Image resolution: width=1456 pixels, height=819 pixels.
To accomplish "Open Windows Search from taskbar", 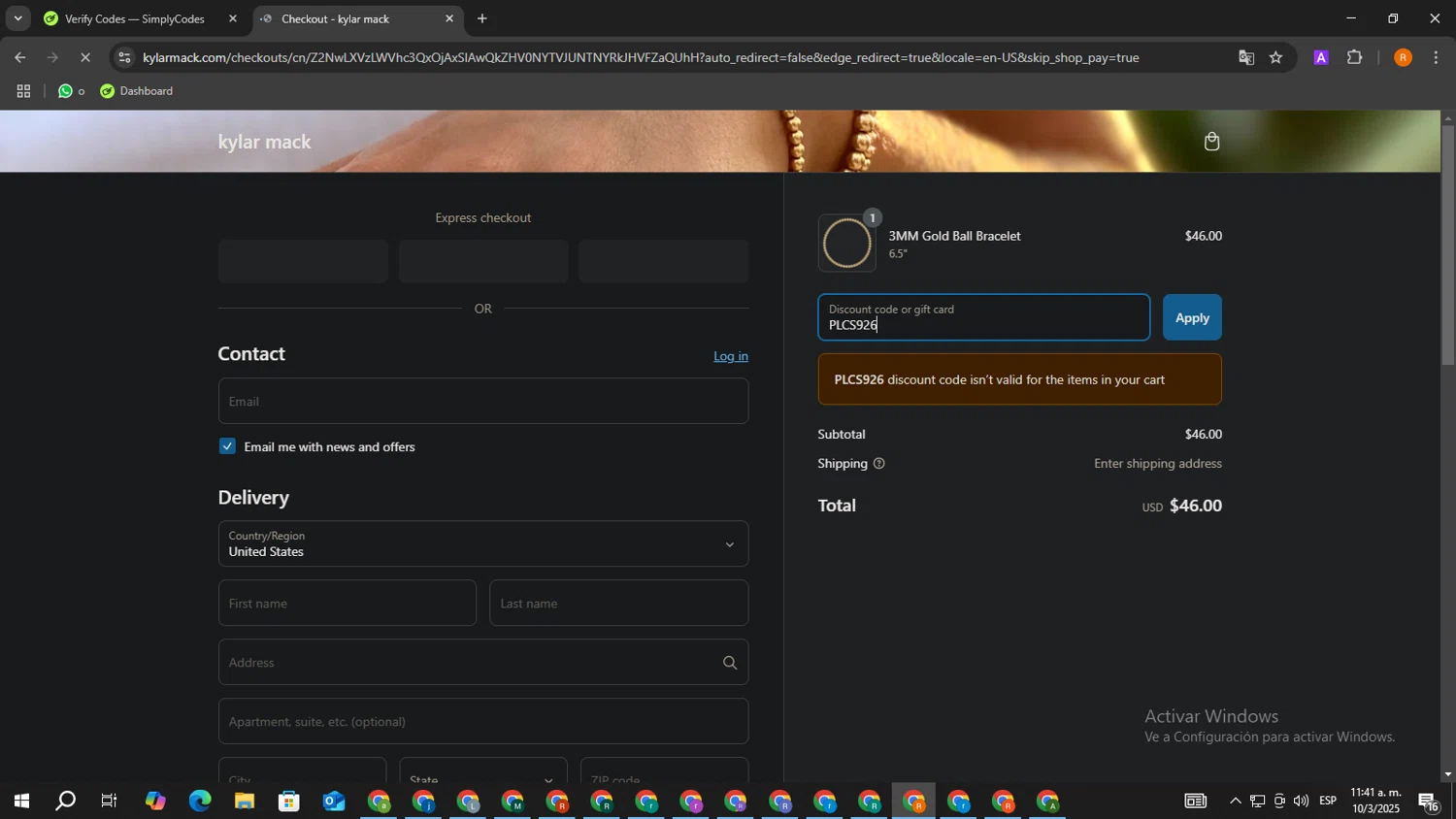I will 66,802.
